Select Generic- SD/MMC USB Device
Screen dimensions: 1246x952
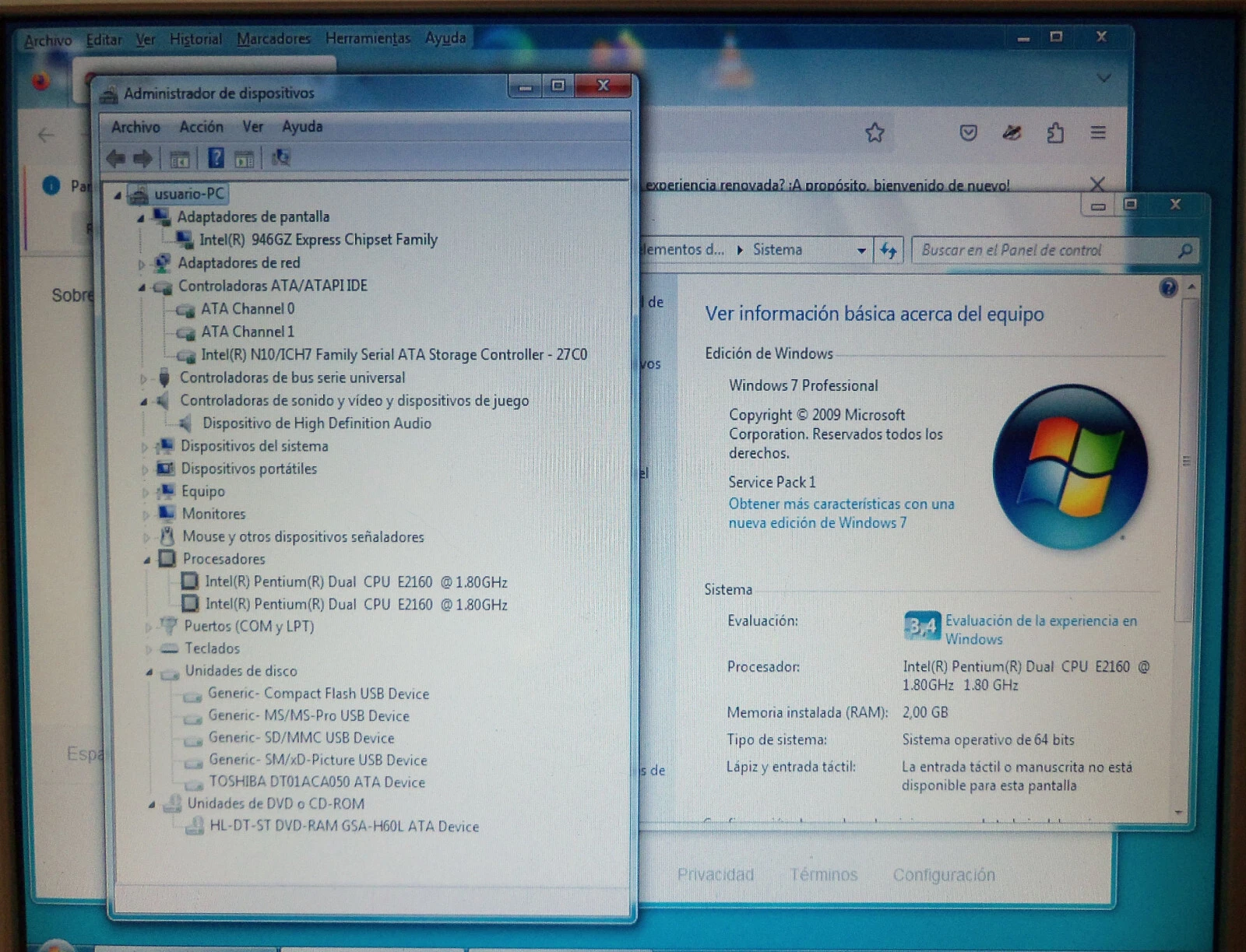pos(301,738)
